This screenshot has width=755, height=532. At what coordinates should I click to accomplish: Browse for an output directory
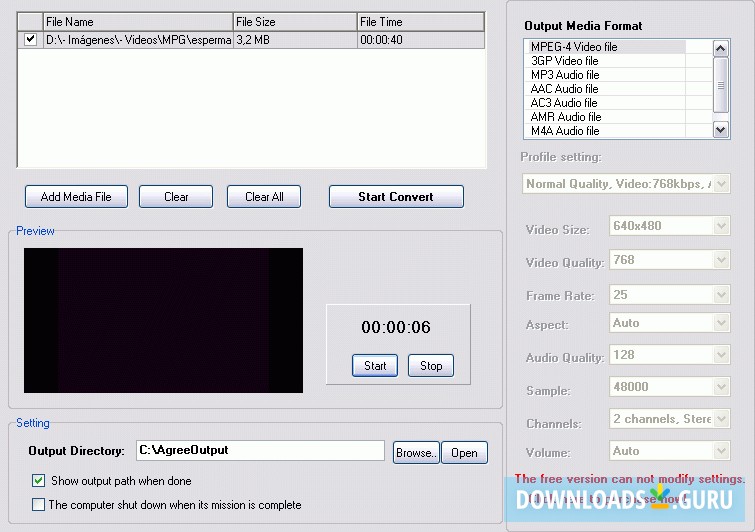coord(416,453)
